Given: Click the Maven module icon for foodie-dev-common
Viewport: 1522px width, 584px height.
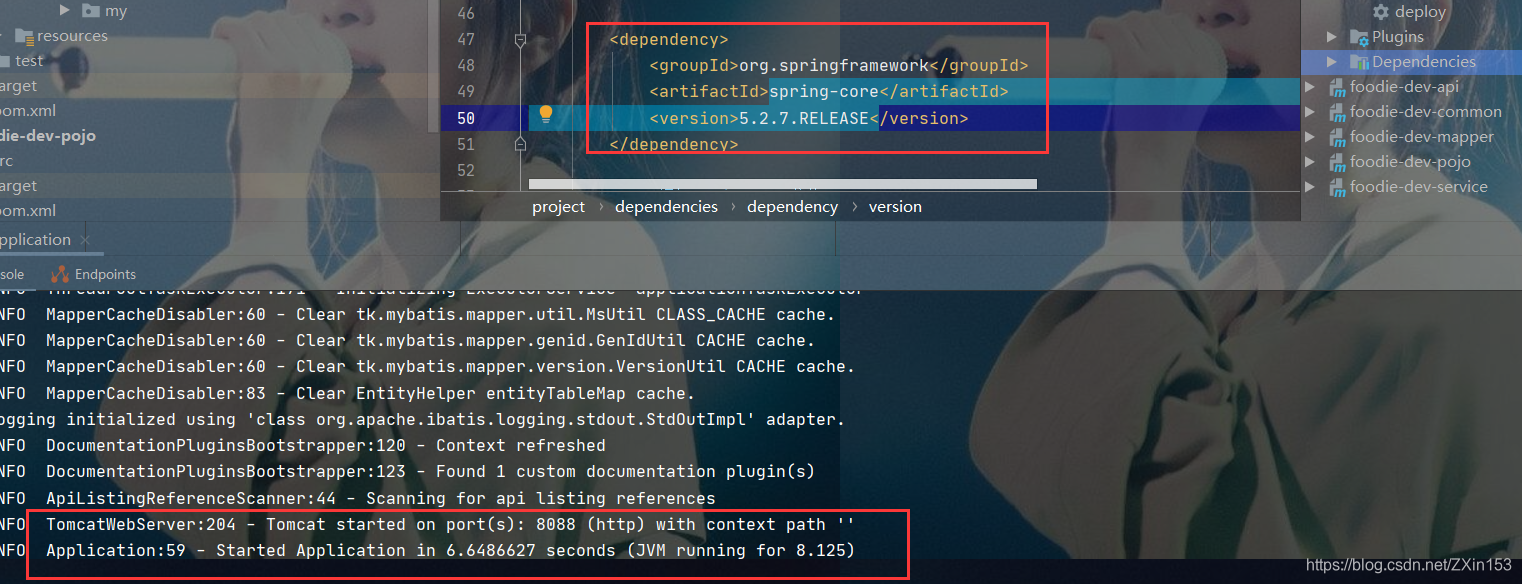Looking at the screenshot, I should (1336, 112).
